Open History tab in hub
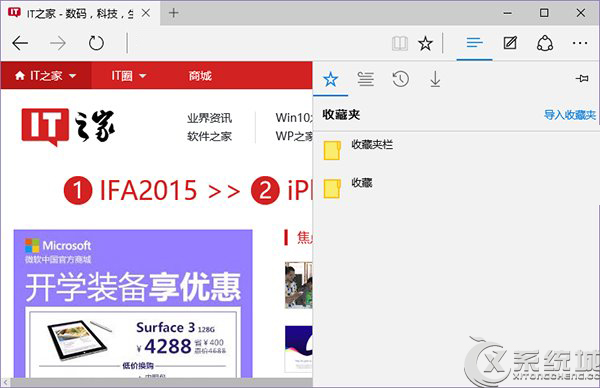 [x=401, y=79]
